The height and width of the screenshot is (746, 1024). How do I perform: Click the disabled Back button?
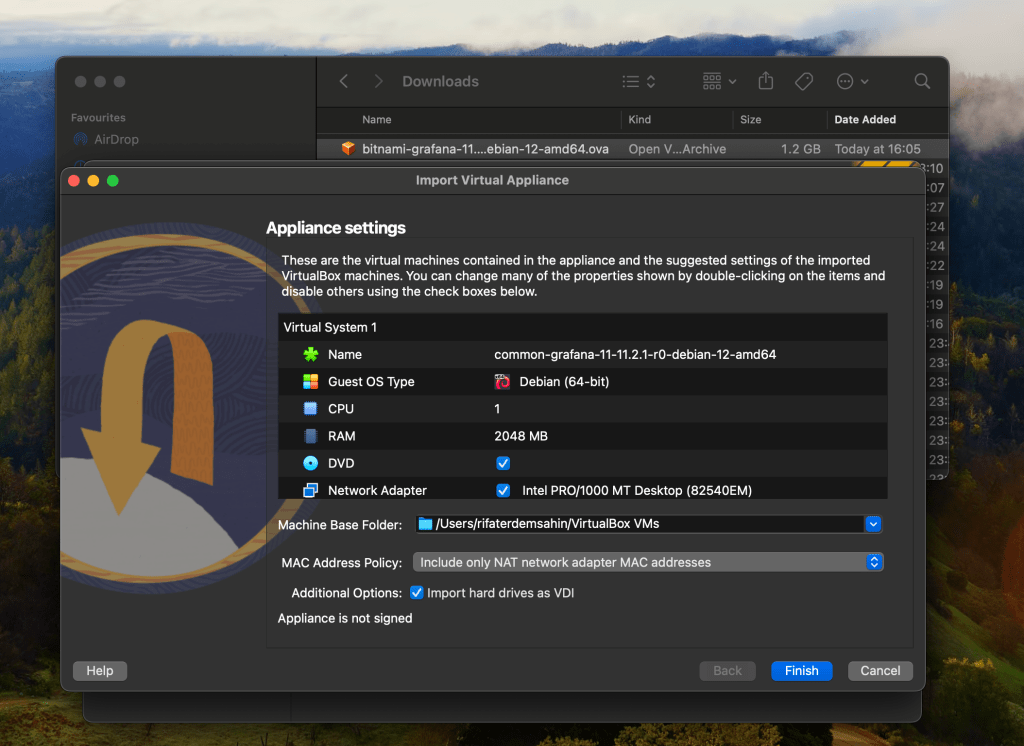(728, 671)
